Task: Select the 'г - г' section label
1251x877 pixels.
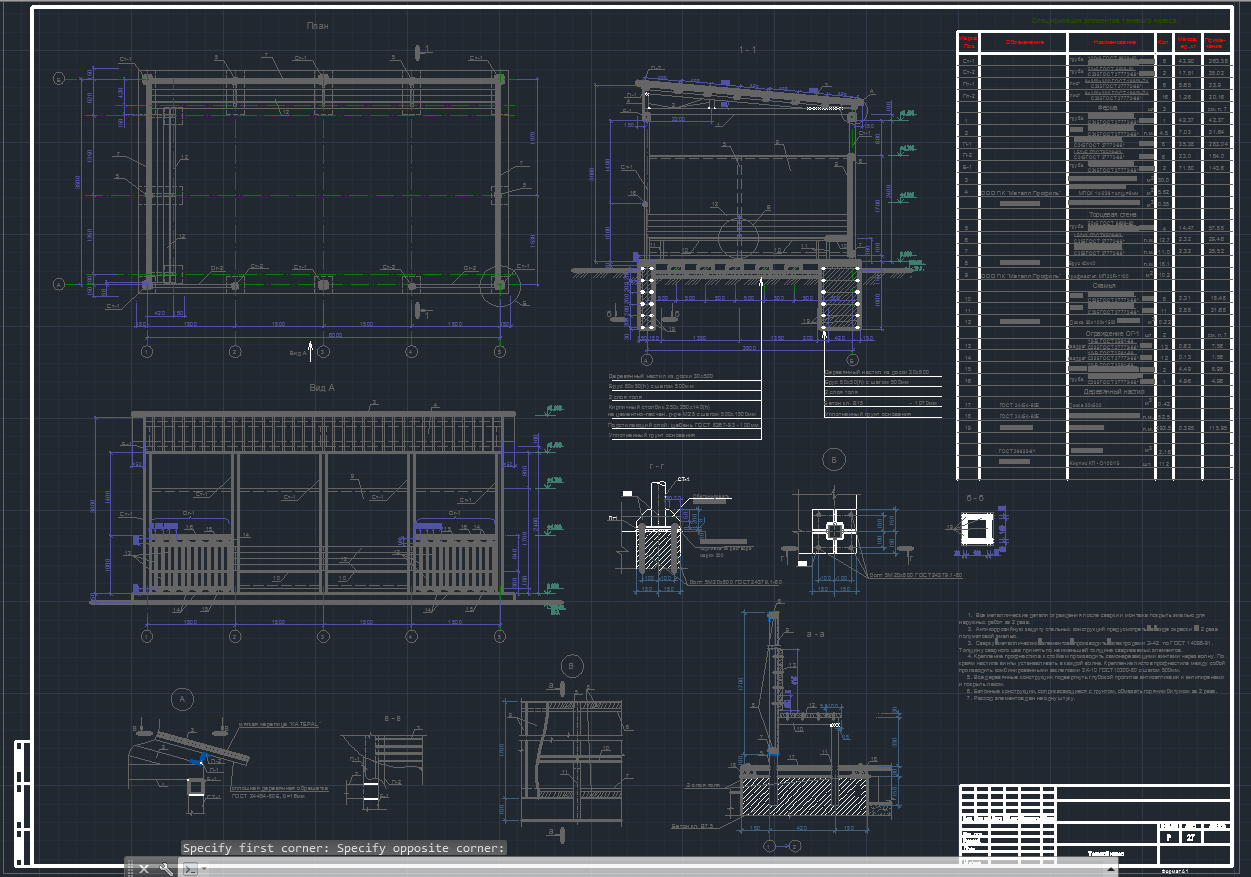Action: pyautogui.click(x=657, y=467)
